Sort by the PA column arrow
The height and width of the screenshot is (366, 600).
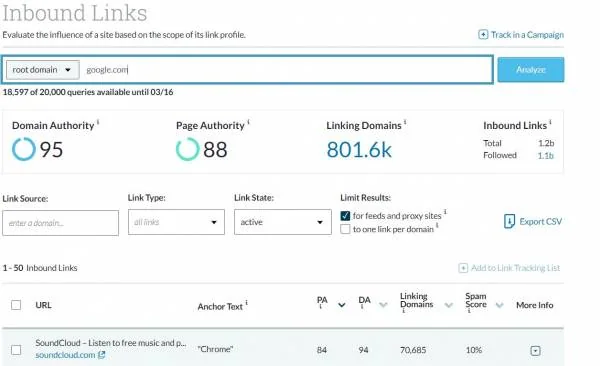[x=342, y=305]
